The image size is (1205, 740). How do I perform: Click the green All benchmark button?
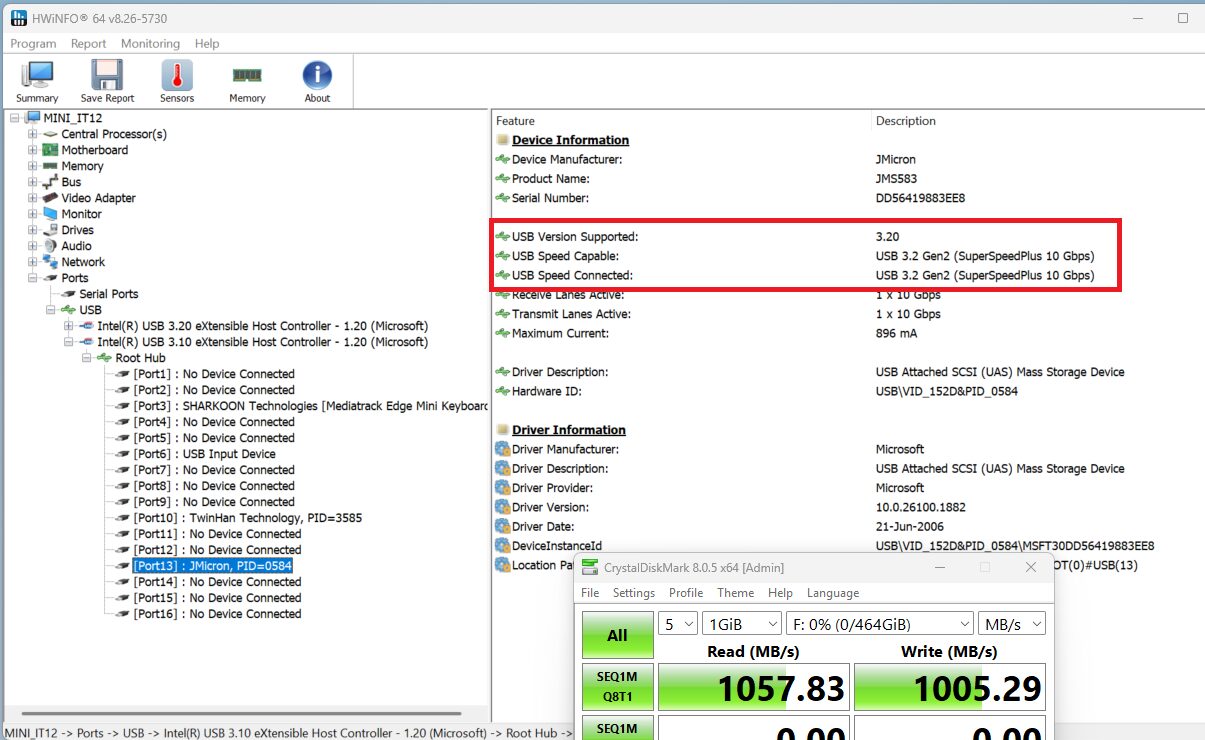coord(617,635)
